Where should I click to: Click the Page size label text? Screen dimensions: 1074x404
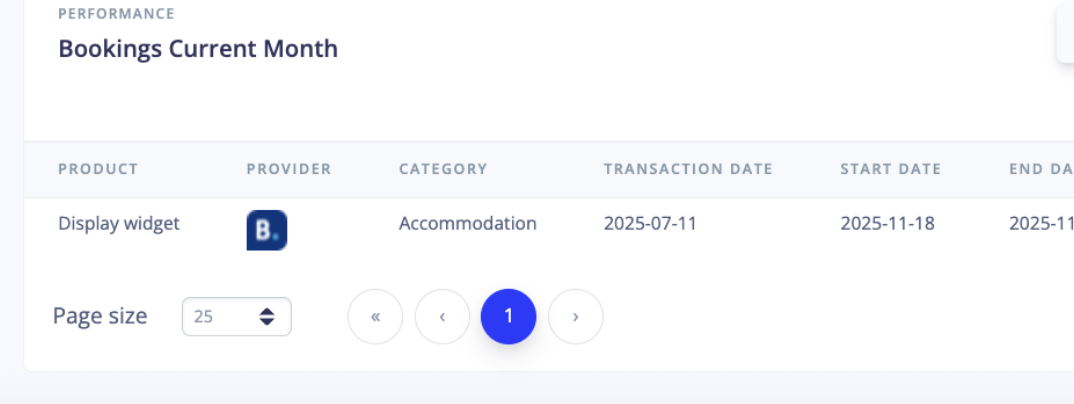[100, 316]
